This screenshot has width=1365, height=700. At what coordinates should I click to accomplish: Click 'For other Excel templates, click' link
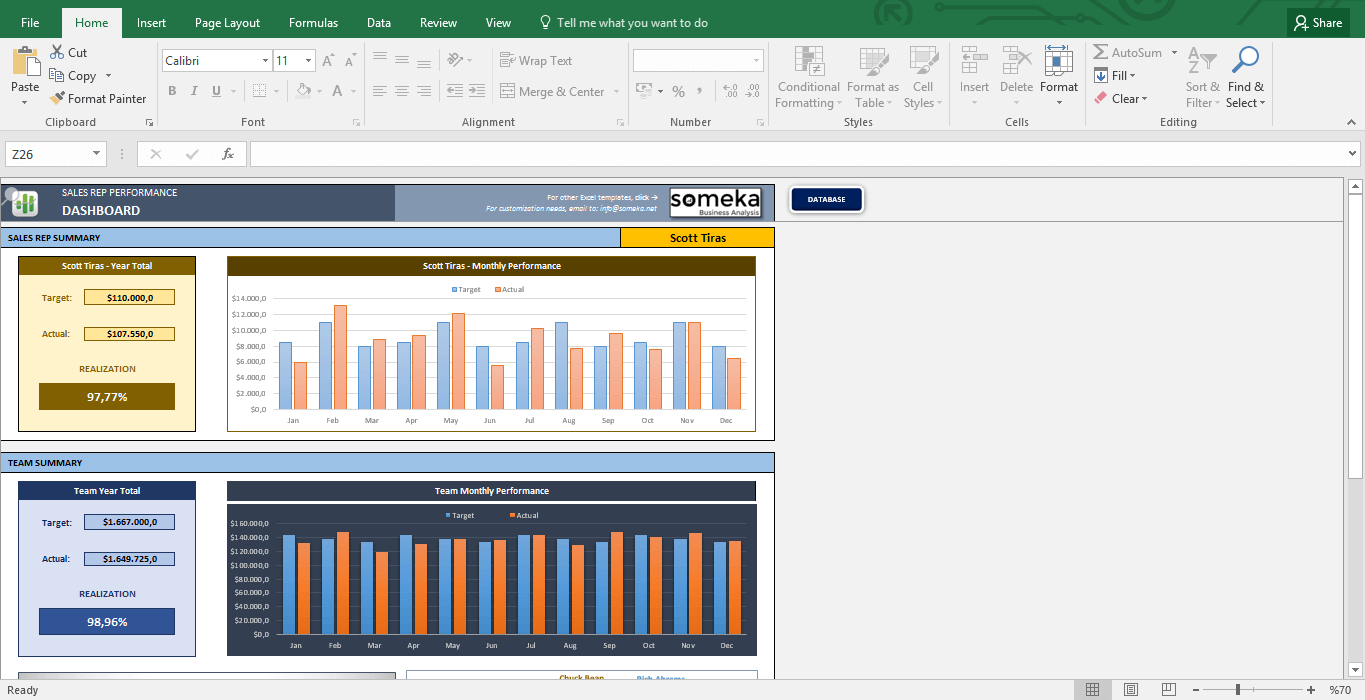602,198
